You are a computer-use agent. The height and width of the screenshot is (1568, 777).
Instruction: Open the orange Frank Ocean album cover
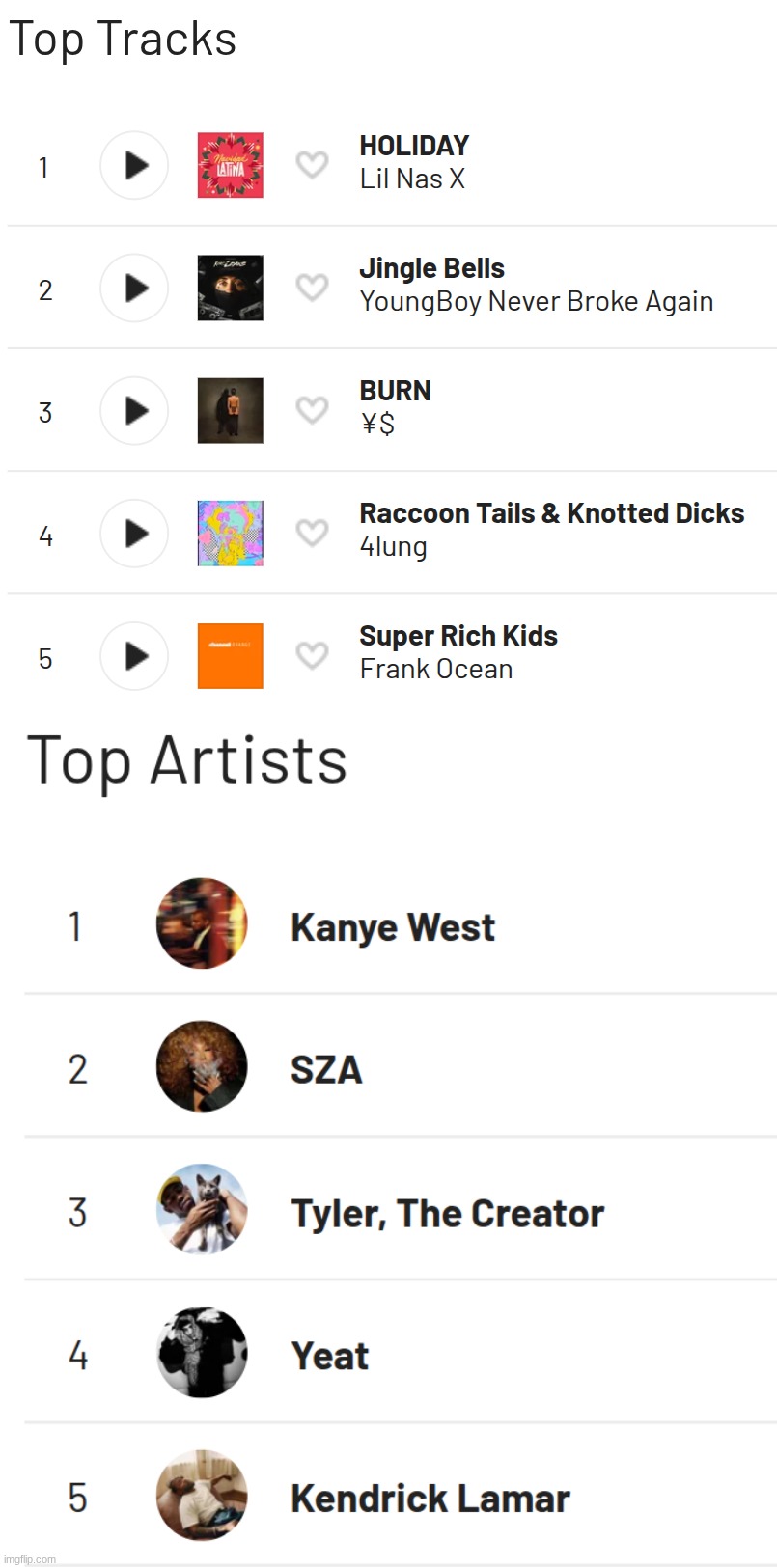point(231,656)
